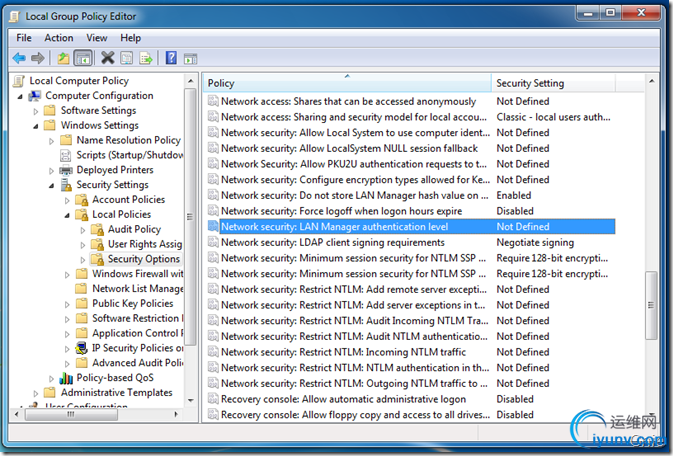Click the policy icon beside Force logoff row
The width and height of the screenshot is (673, 456).
pyautogui.click(x=213, y=210)
